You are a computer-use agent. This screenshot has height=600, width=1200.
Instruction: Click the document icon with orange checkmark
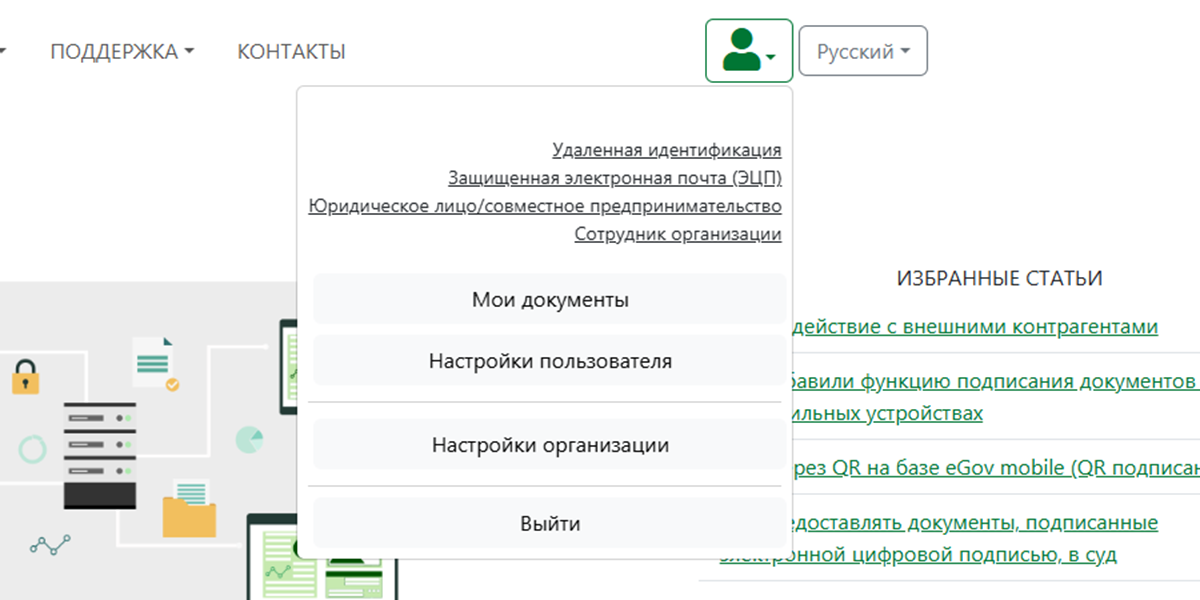click(155, 362)
